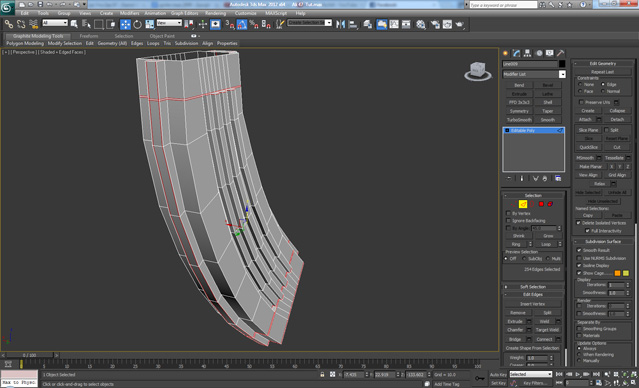This screenshot has height=388, width=639.
Task: Enable Preserve UVs checkbox
Action: tap(581, 102)
